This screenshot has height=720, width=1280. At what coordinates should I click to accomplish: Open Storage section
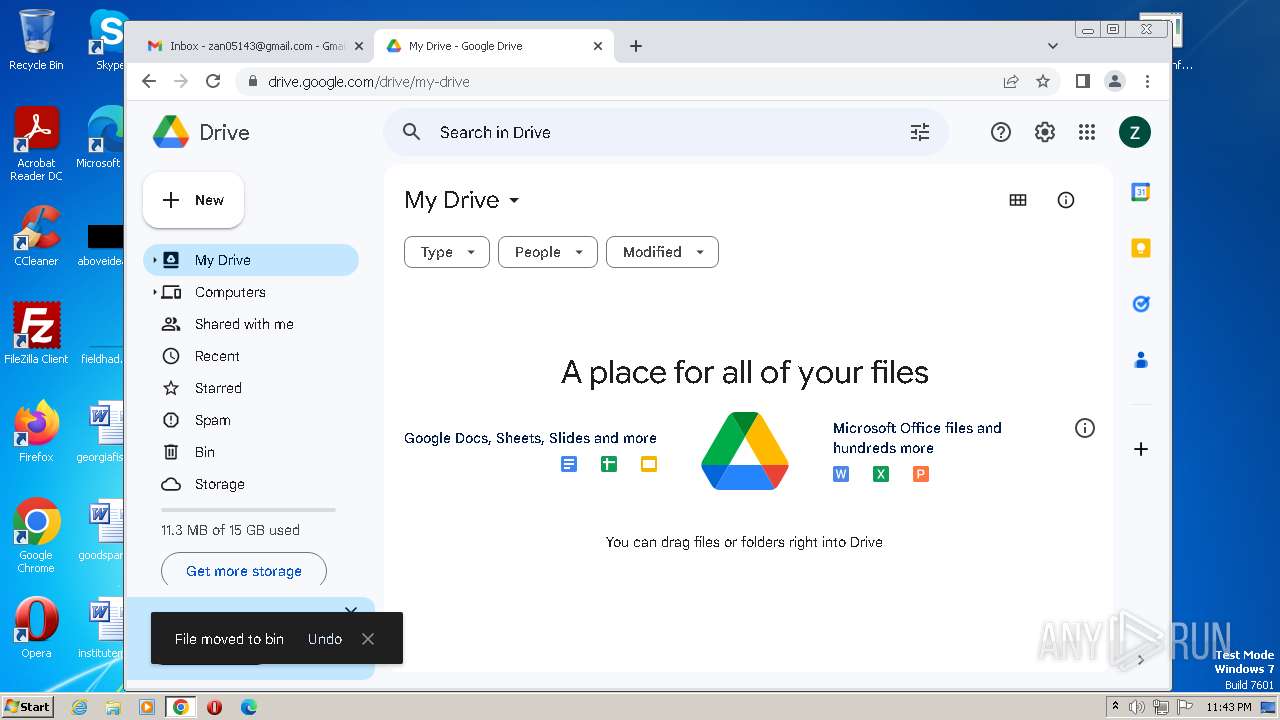pos(251,484)
